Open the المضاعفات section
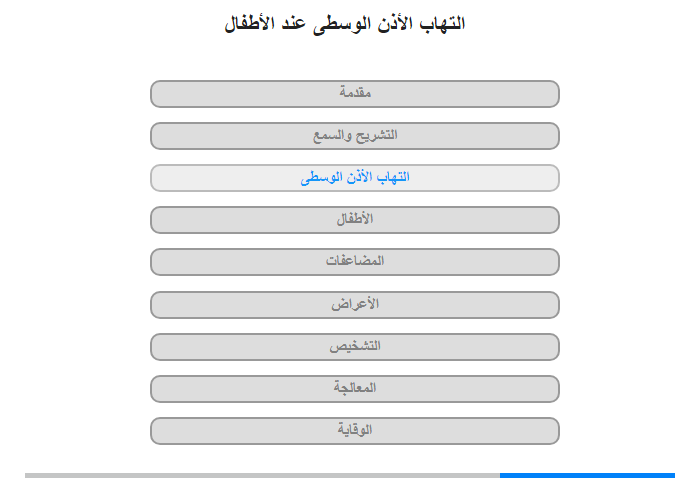This screenshot has height=480, width=700. pos(355,262)
